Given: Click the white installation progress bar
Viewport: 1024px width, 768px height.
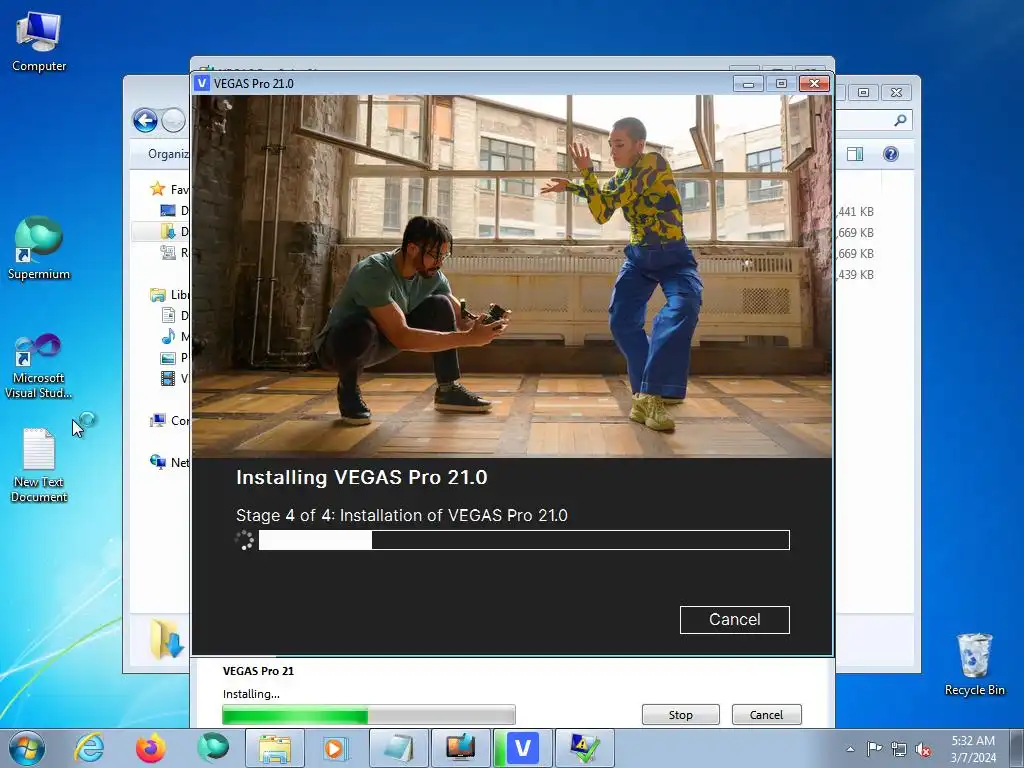Looking at the screenshot, I should click(x=524, y=540).
